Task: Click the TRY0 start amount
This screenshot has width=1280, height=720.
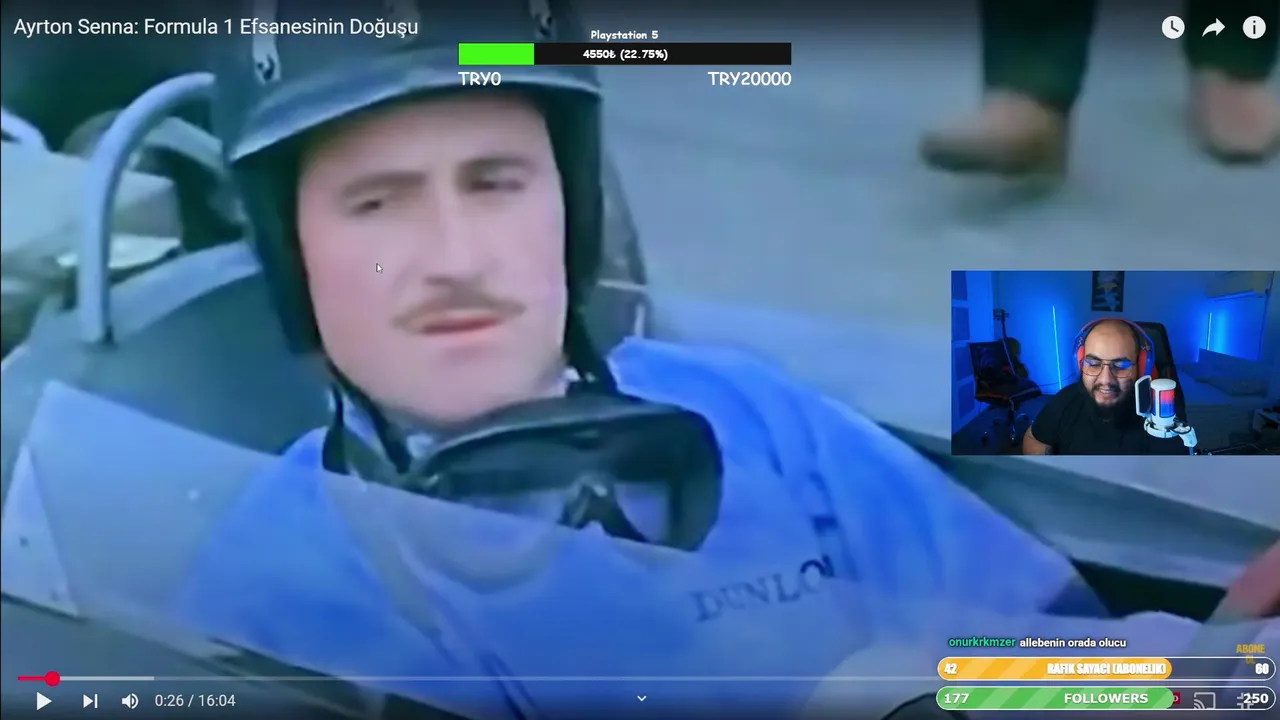Action: 479,79
